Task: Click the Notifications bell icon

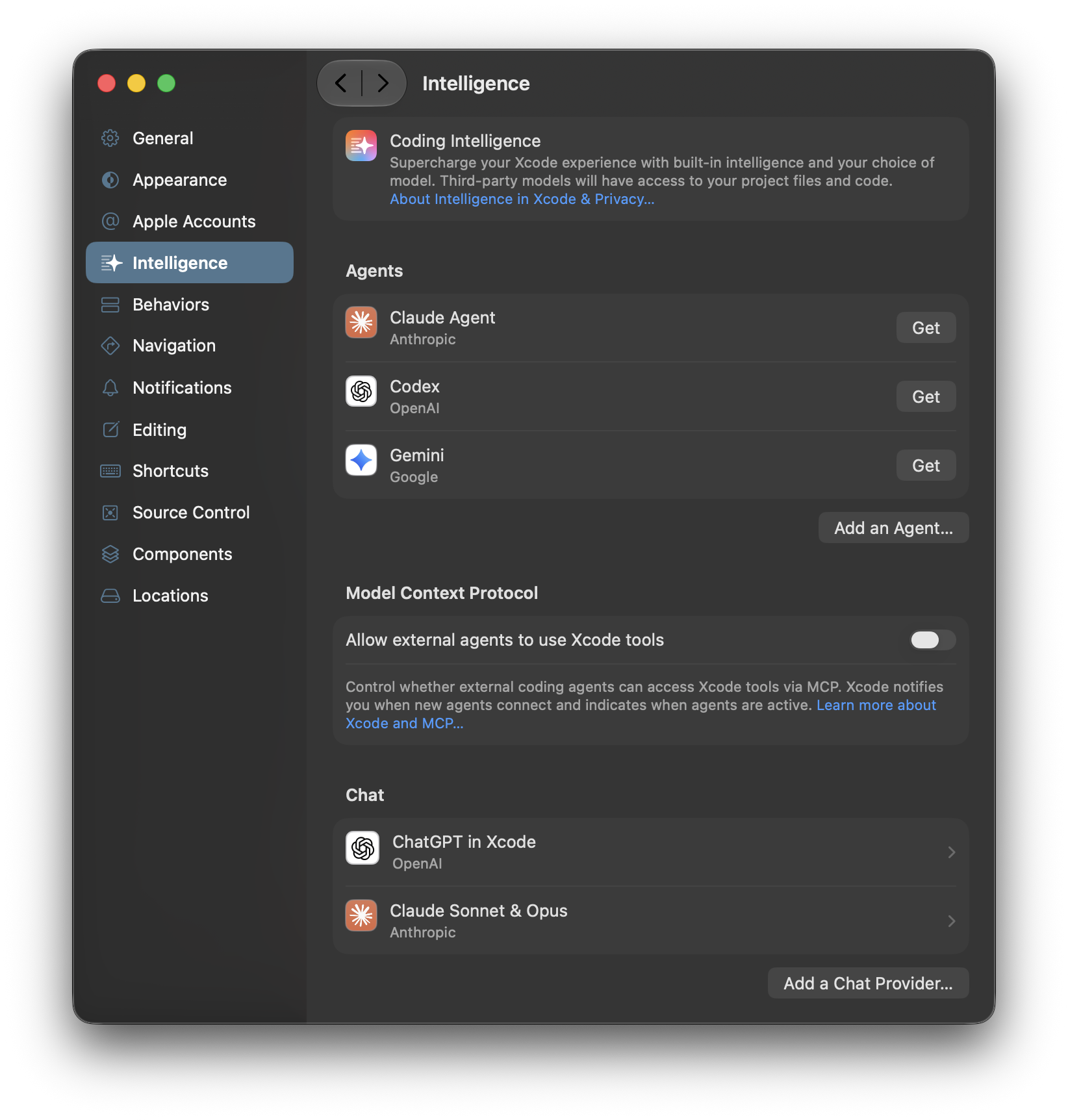Action: (x=110, y=388)
